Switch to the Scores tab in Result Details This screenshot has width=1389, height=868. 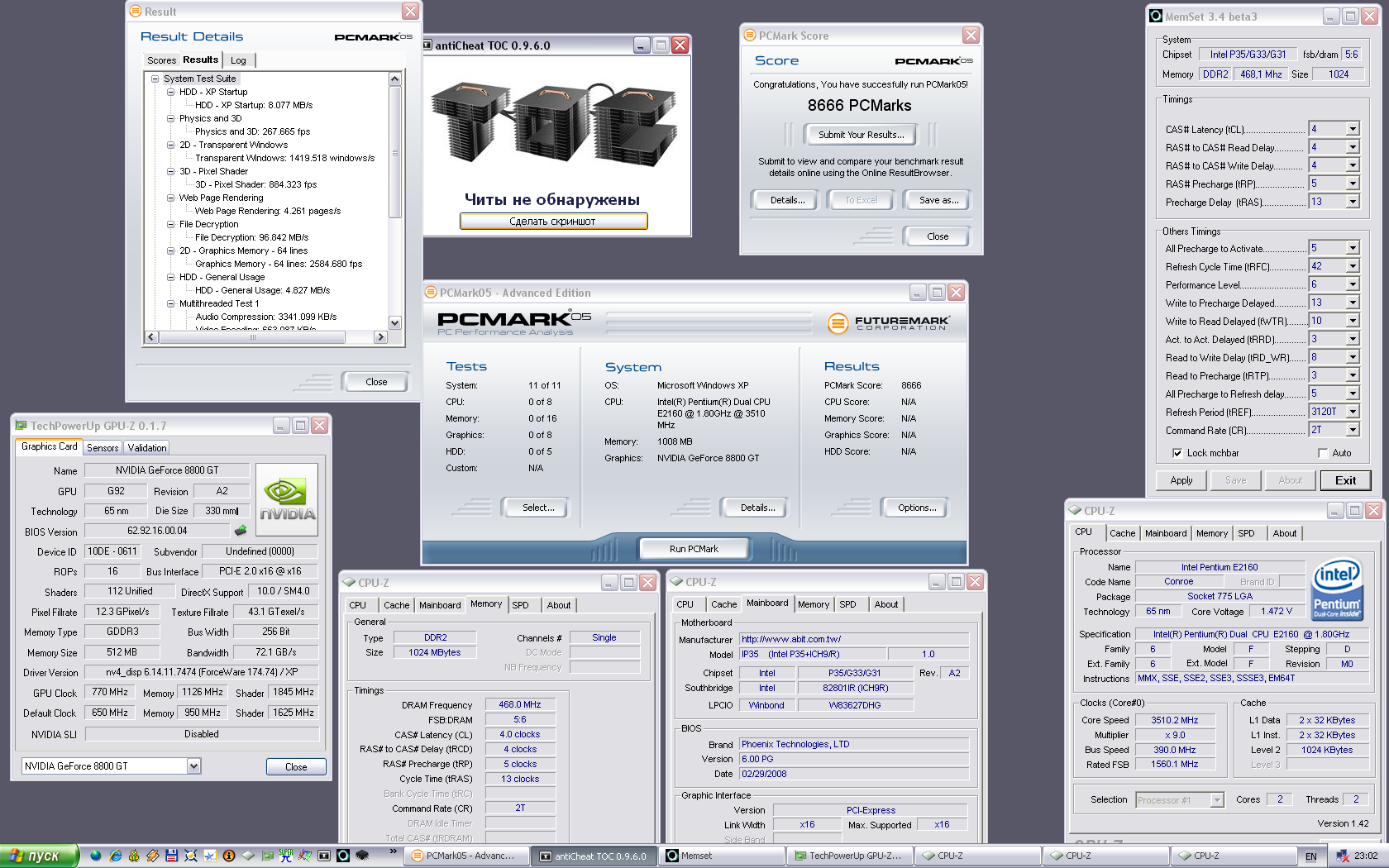[161, 60]
